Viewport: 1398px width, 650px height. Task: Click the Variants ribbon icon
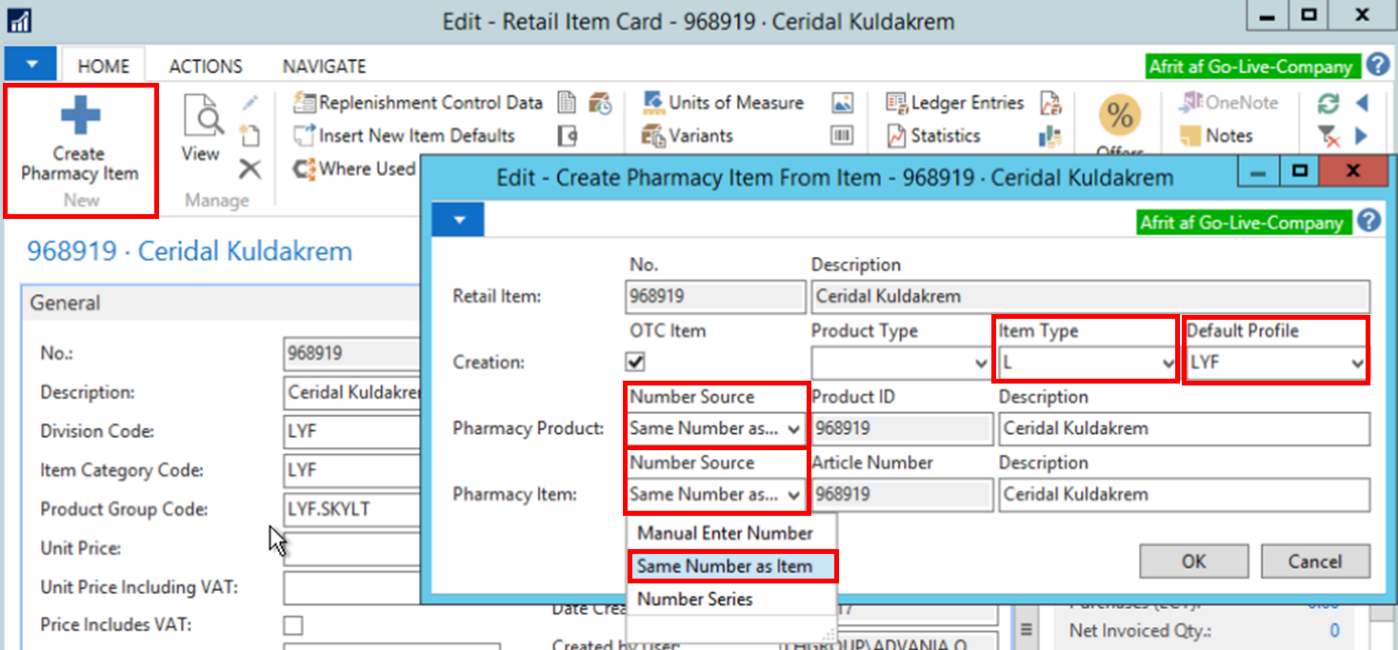pyautogui.click(x=654, y=136)
